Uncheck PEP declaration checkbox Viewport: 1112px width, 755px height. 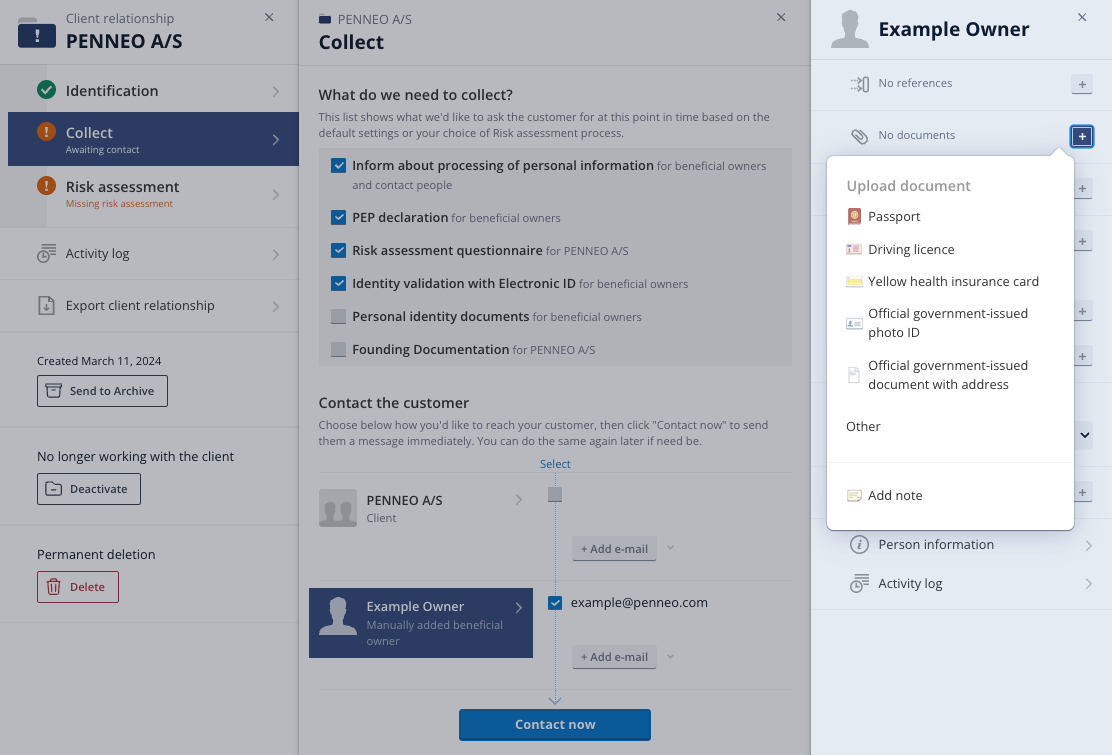click(x=338, y=218)
